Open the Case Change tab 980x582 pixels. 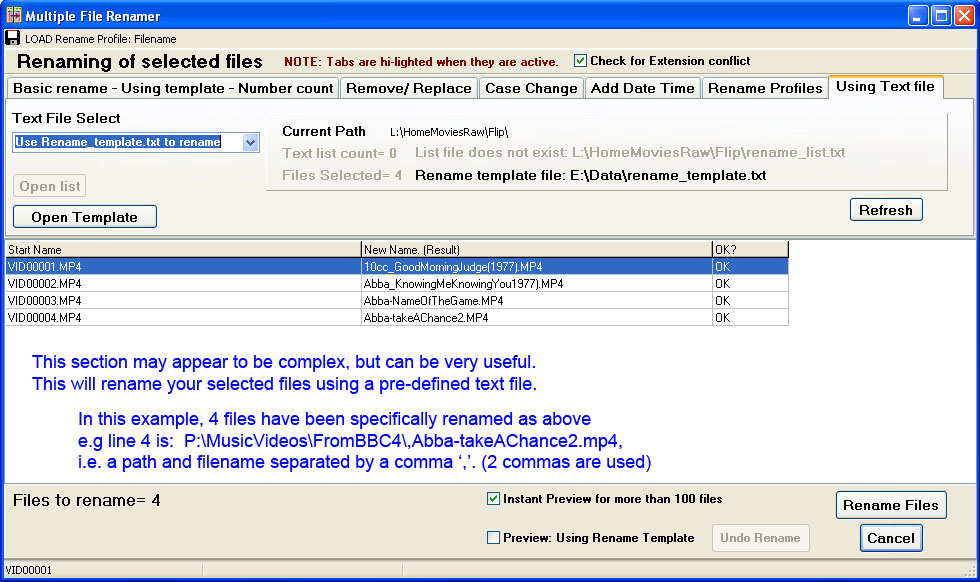pyautogui.click(x=531, y=88)
